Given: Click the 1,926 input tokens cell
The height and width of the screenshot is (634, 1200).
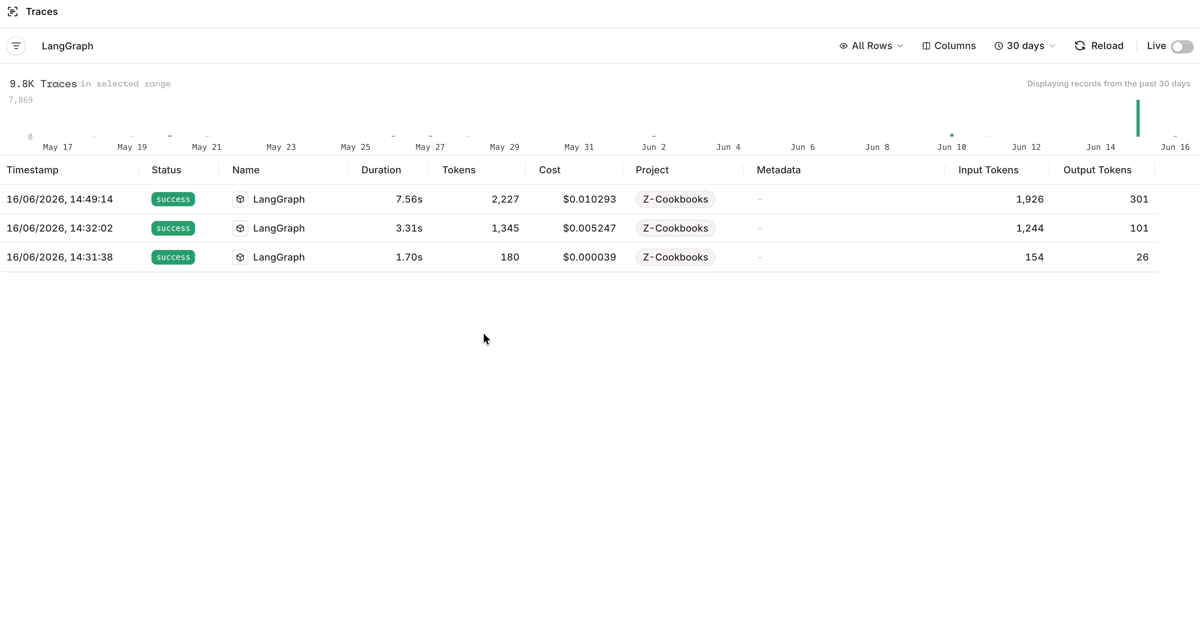Looking at the screenshot, I should [1030, 199].
